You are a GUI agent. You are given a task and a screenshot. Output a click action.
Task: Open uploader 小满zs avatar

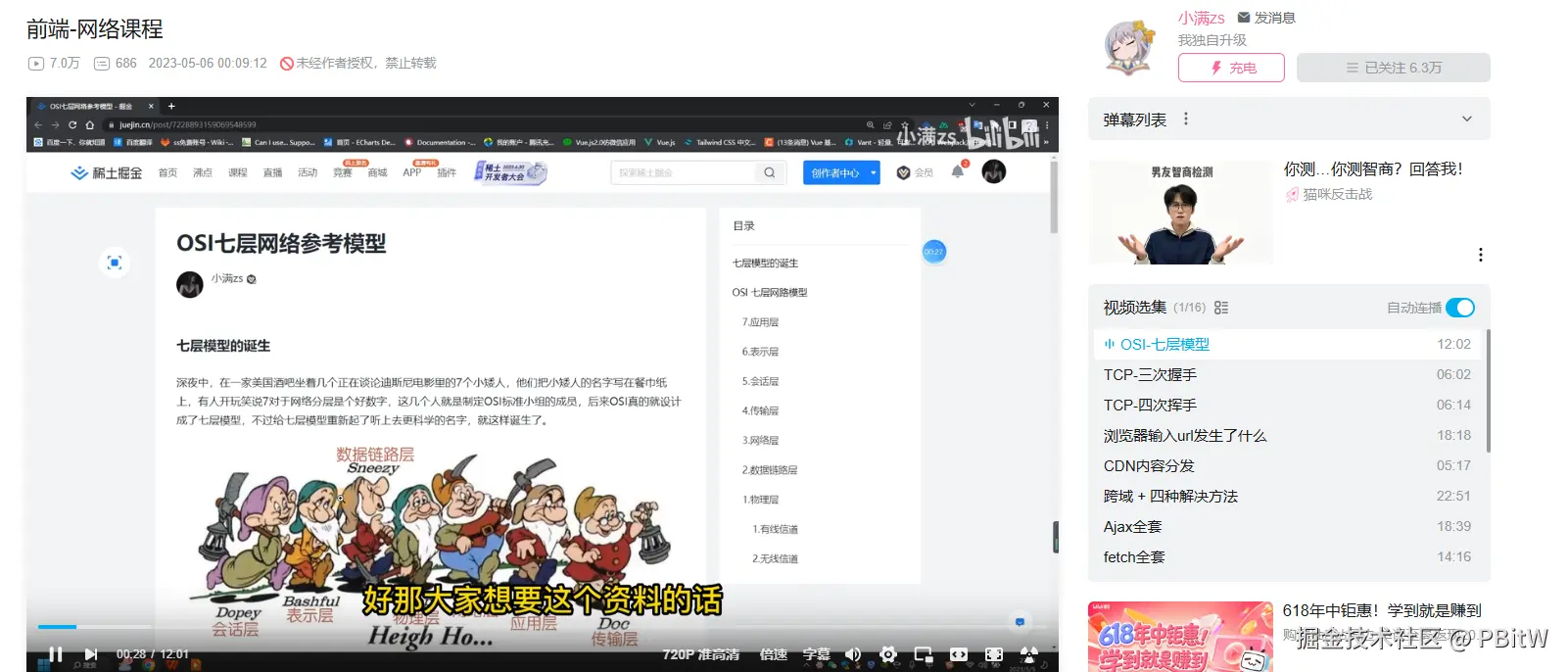click(x=1129, y=46)
